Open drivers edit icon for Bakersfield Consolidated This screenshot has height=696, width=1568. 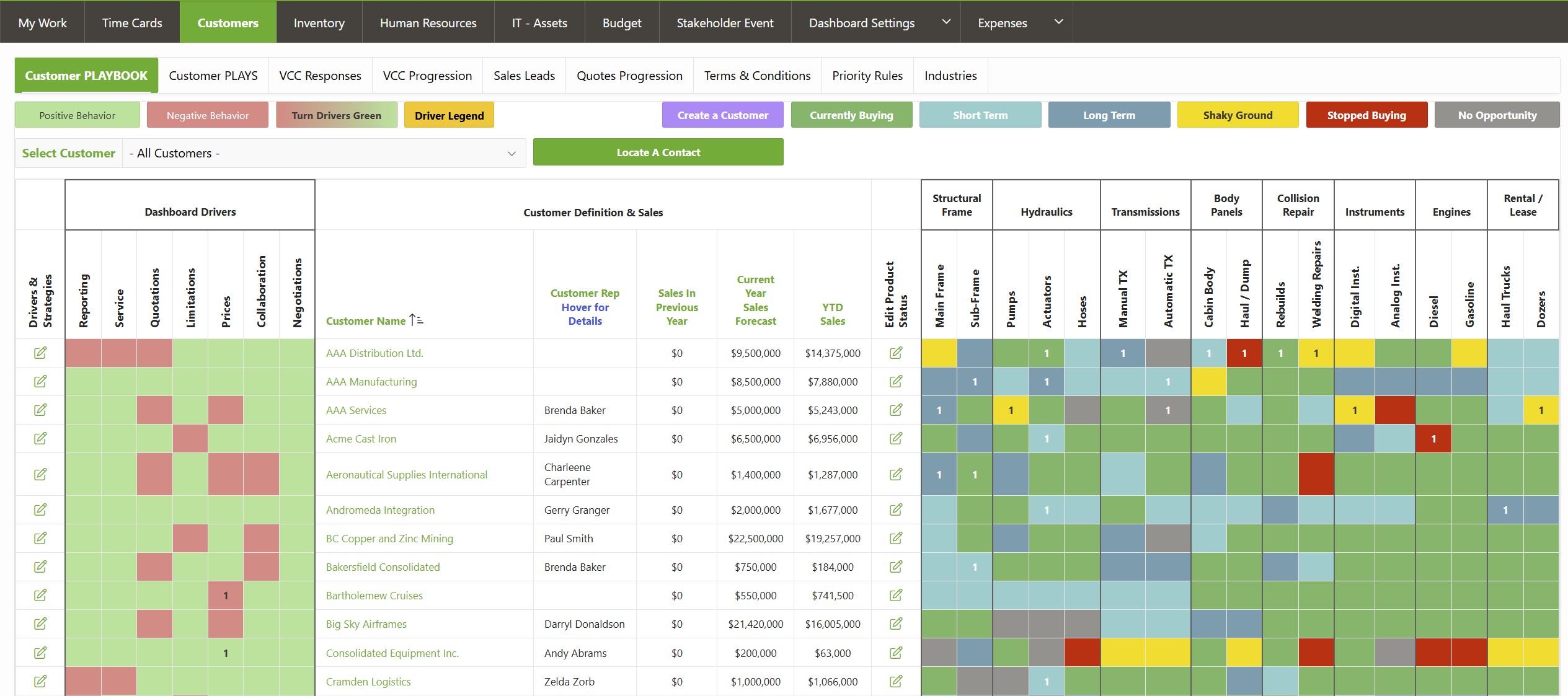(40, 566)
